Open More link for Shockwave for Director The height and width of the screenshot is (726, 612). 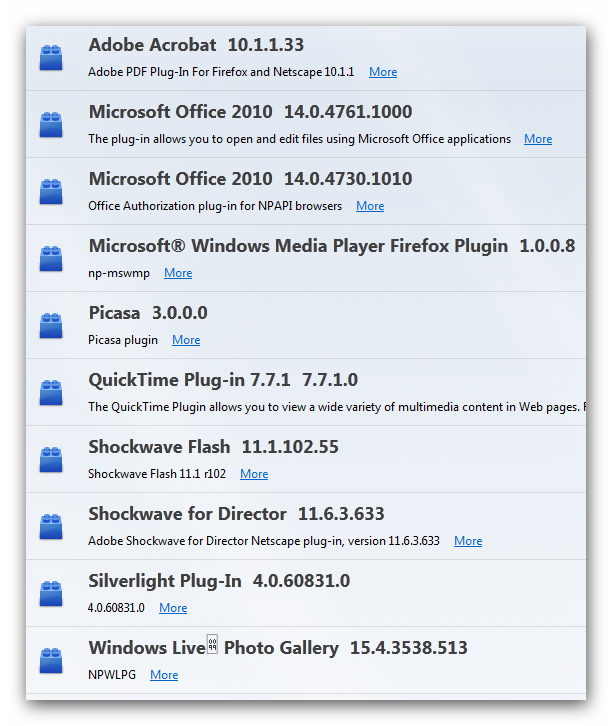click(x=468, y=541)
